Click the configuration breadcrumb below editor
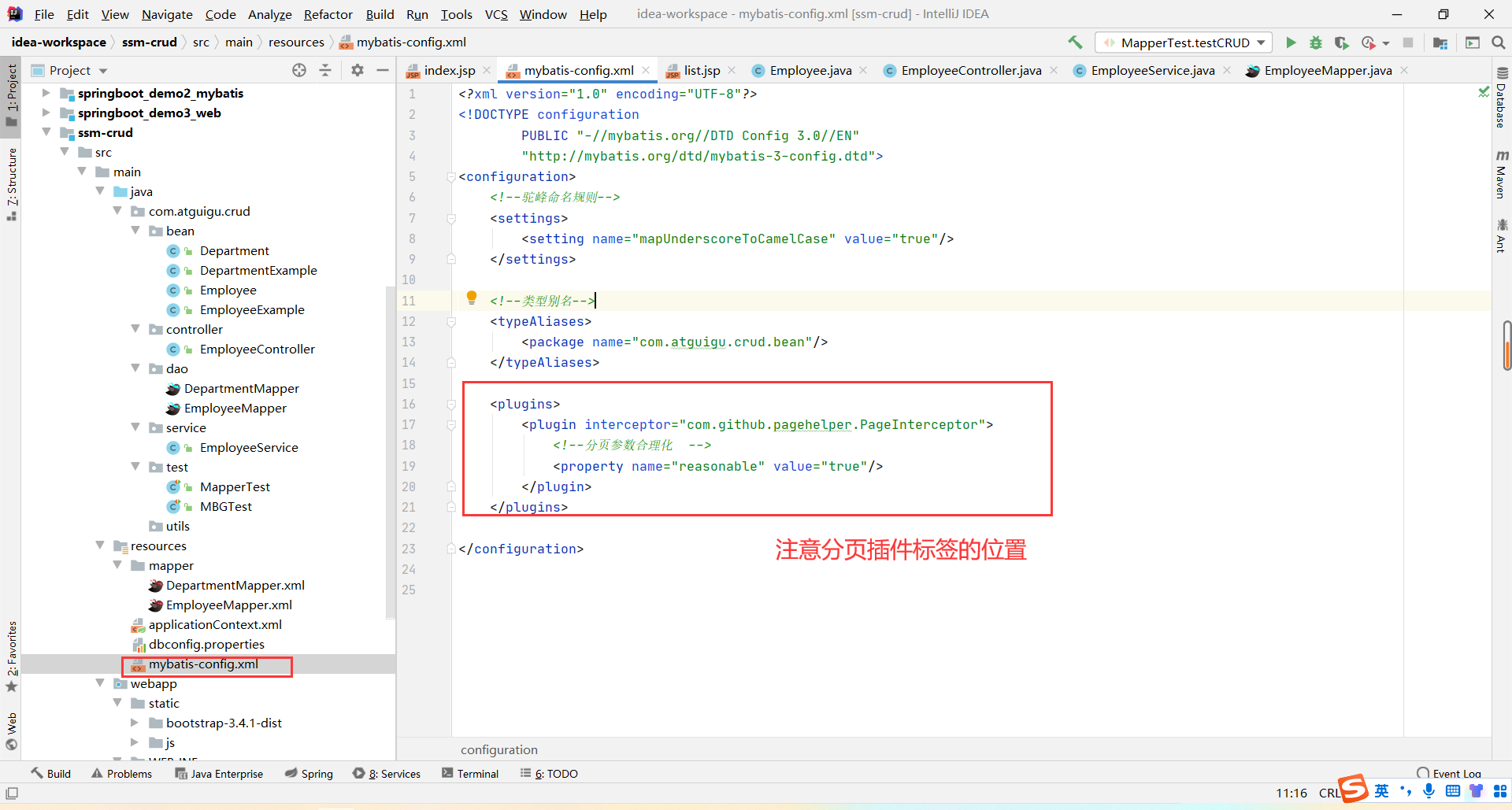Screen dimensions: 1512x810 [x=498, y=749]
